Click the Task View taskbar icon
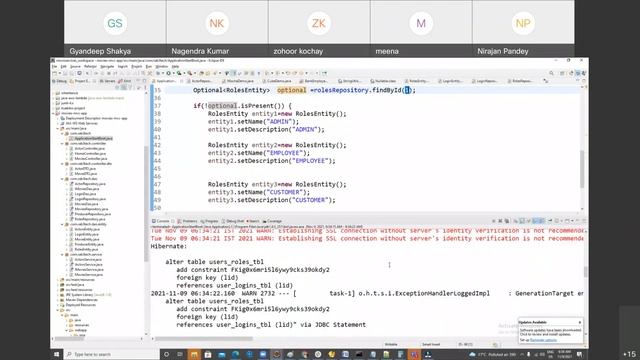Viewport: 640px width, 360px height. (180, 354)
